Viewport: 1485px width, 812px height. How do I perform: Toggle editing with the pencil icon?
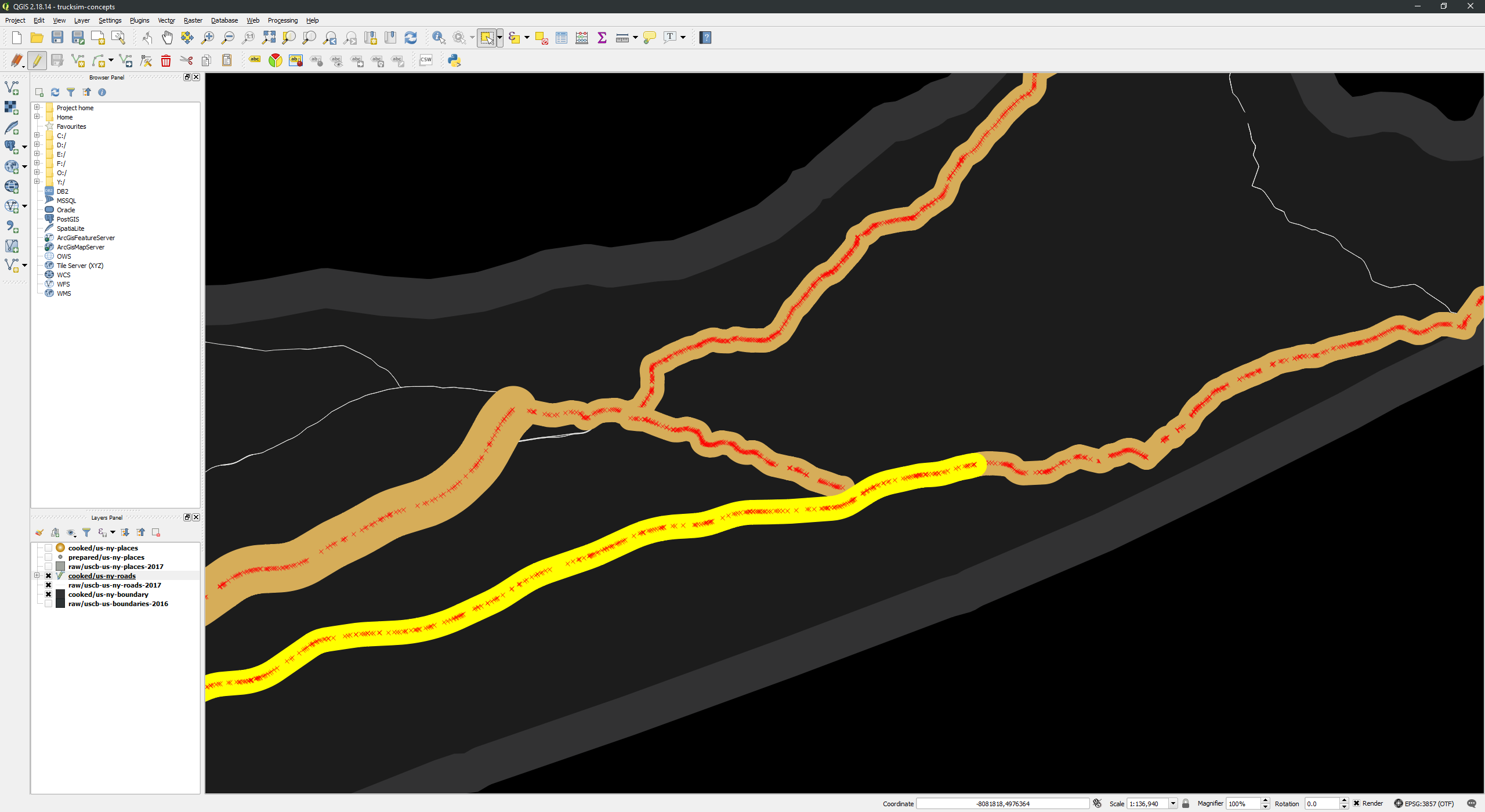coord(37,60)
